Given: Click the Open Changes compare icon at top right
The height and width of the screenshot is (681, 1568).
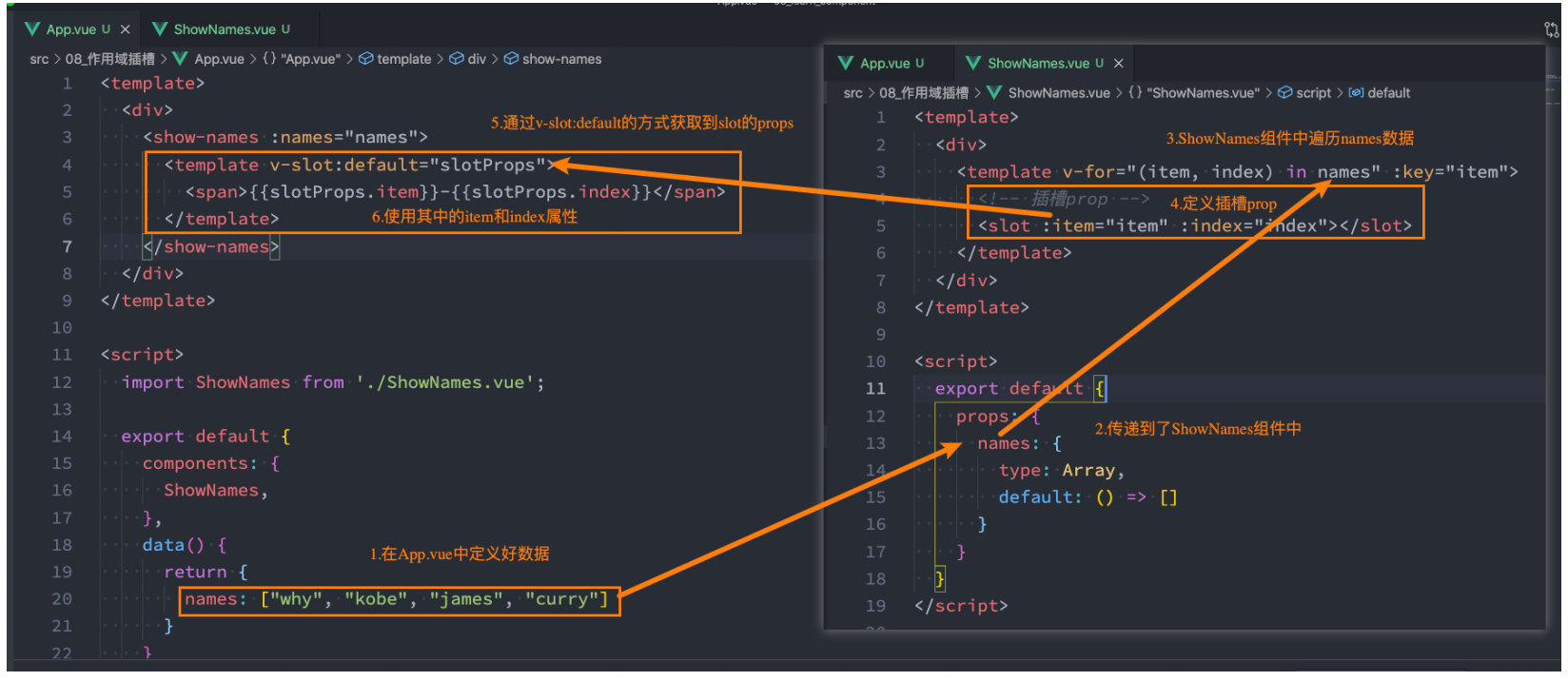Looking at the screenshot, I should [x=1552, y=29].
